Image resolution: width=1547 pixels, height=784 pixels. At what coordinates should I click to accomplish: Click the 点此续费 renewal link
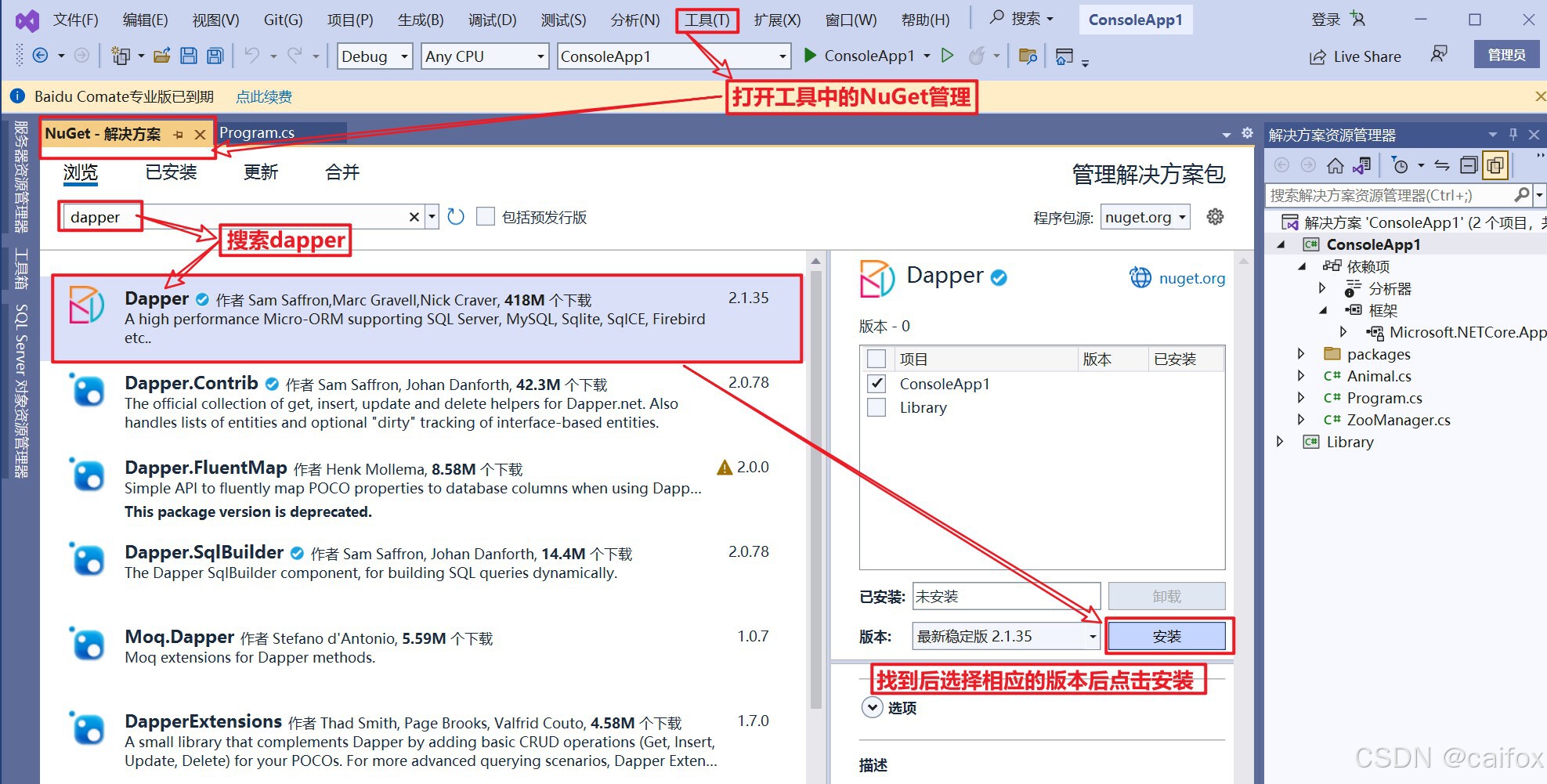click(x=263, y=96)
